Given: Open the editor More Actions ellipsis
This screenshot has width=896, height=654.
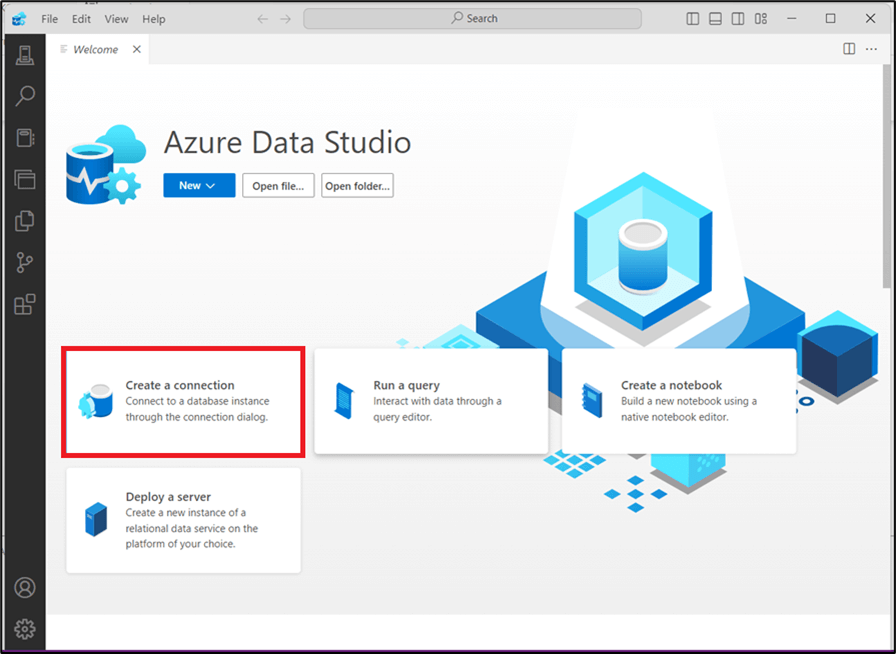Looking at the screenshot, I should pos(871,49).
